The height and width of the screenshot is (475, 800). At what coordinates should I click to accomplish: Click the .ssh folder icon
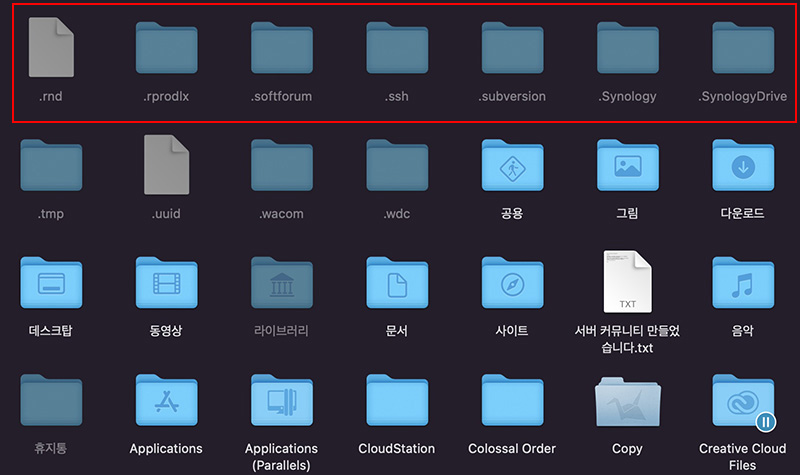pyautogui.click(x=397, y=47)
